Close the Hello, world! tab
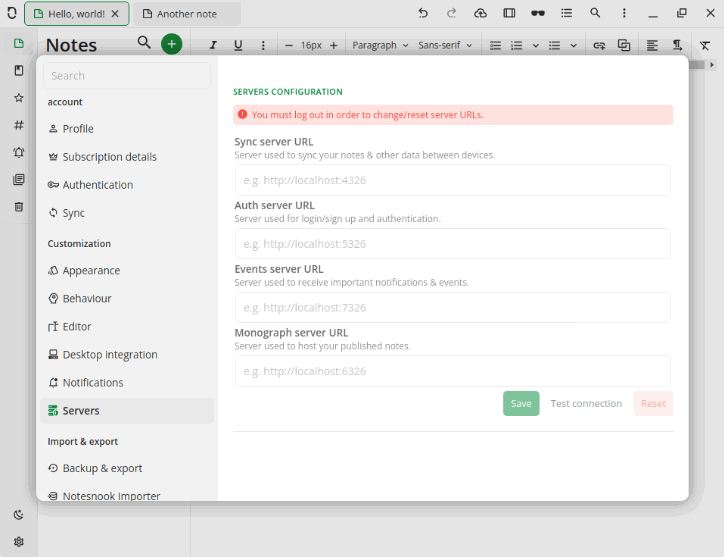The height and width of the screenshot is (558, 724). pyautogui.click(x=115, y=14)
